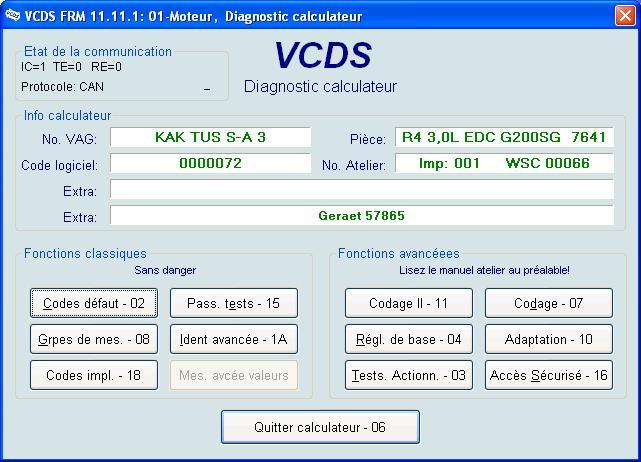Click the VCDS title bar app icon
641x462 pixels.
12,16
